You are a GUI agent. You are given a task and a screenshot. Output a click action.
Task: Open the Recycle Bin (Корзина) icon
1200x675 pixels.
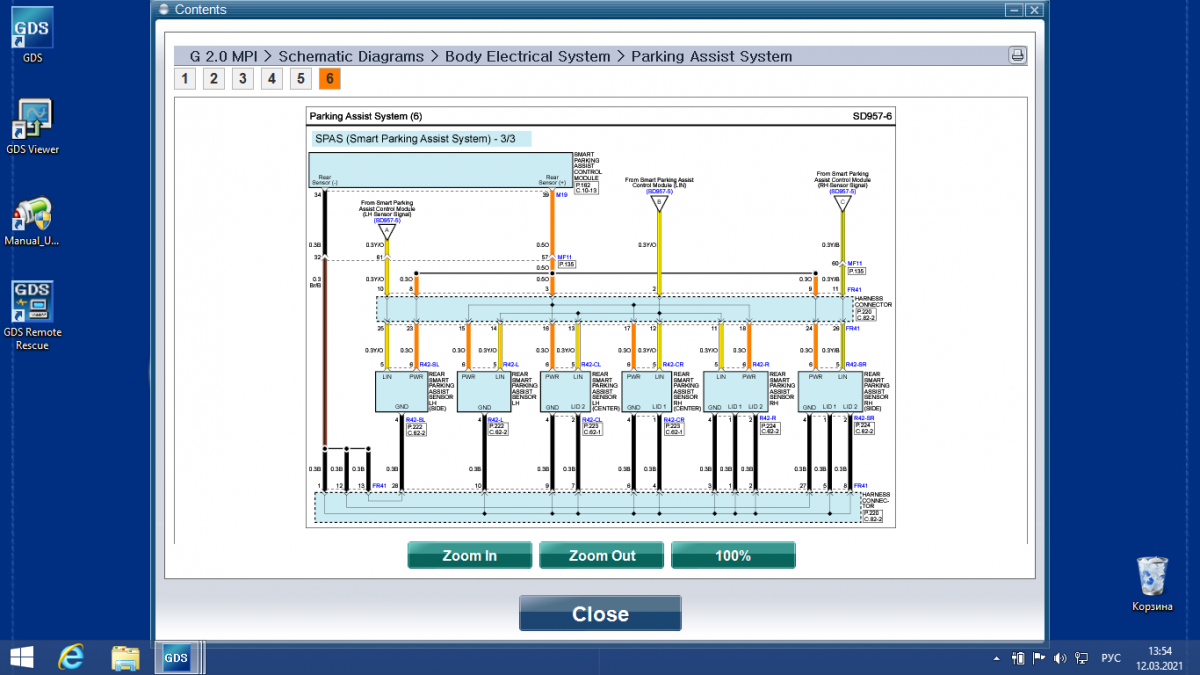tap(1152, 583)
